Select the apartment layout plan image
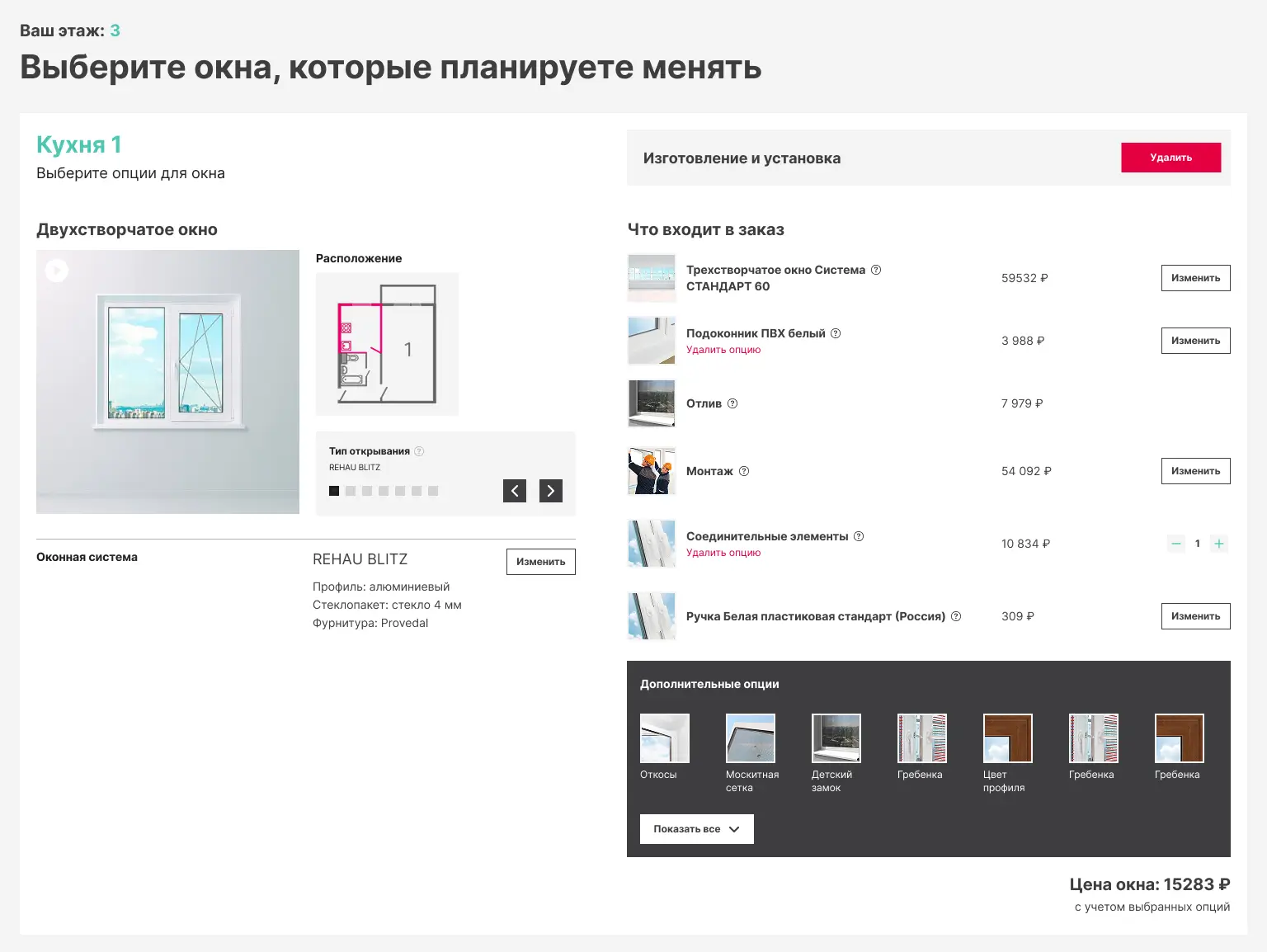This screenshot has width=1267, height=952. [x=387, y=344]
